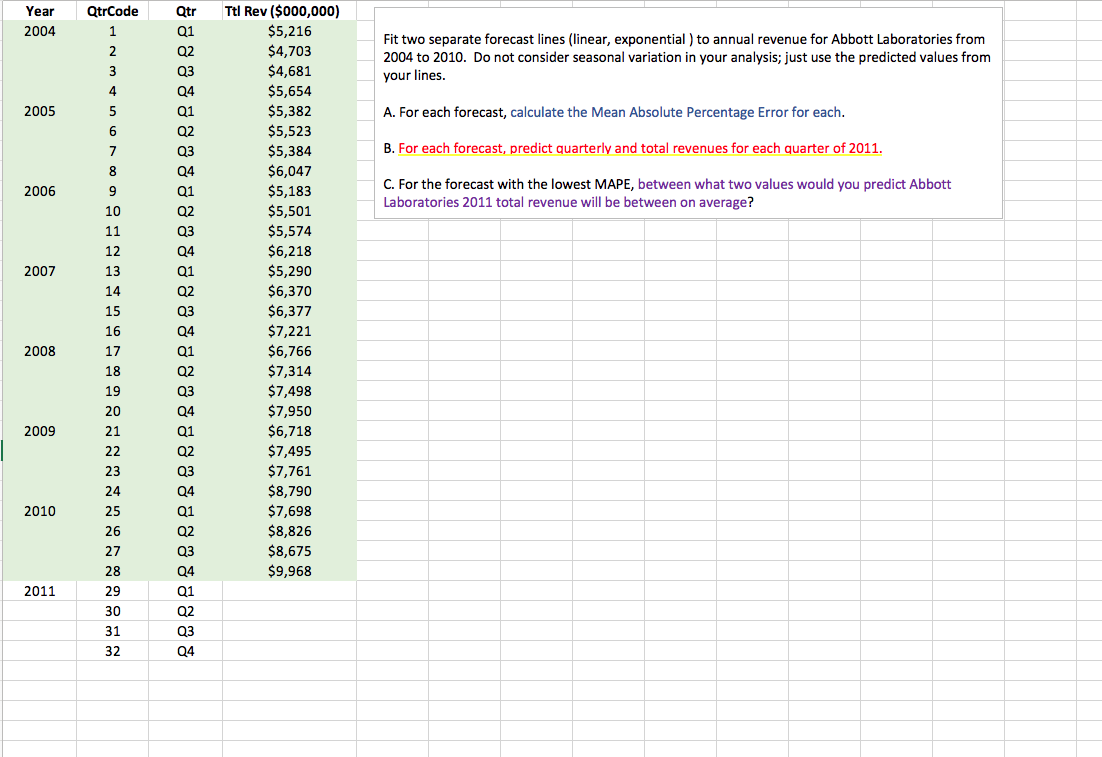Screen dimensions: 1102x757
Task: Click QtrCode cell 32
Action: [x=112, y=652]
